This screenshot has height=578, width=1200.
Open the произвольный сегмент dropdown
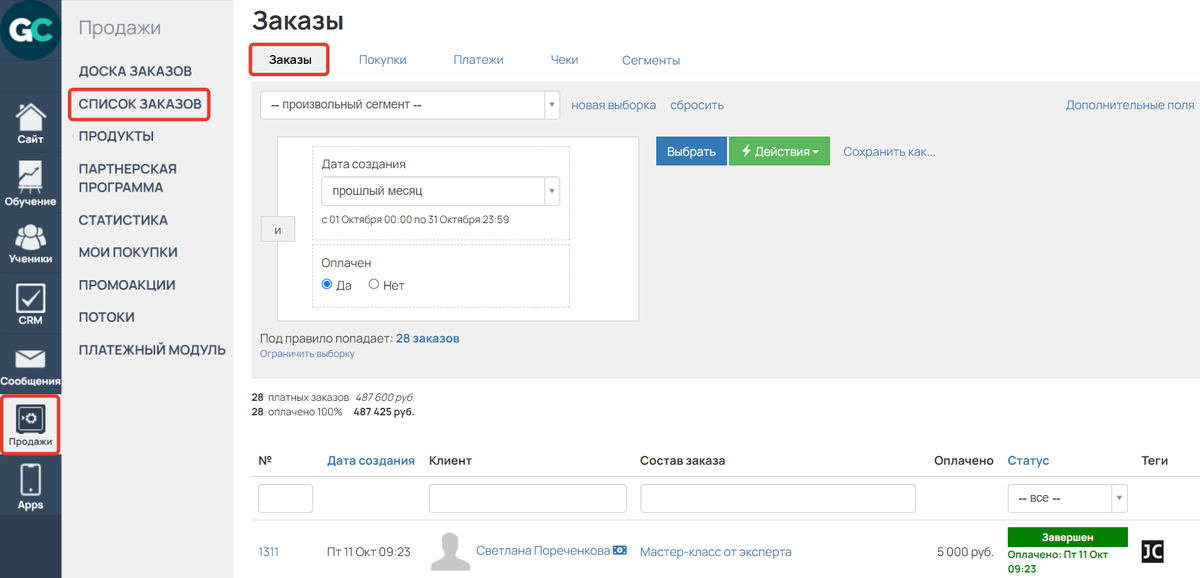tap(410, 104)
